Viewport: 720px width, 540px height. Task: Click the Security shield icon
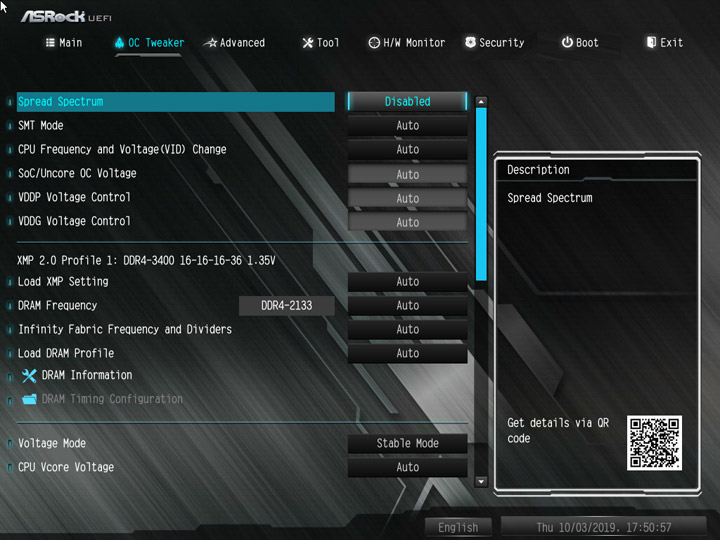coord(470,42)
